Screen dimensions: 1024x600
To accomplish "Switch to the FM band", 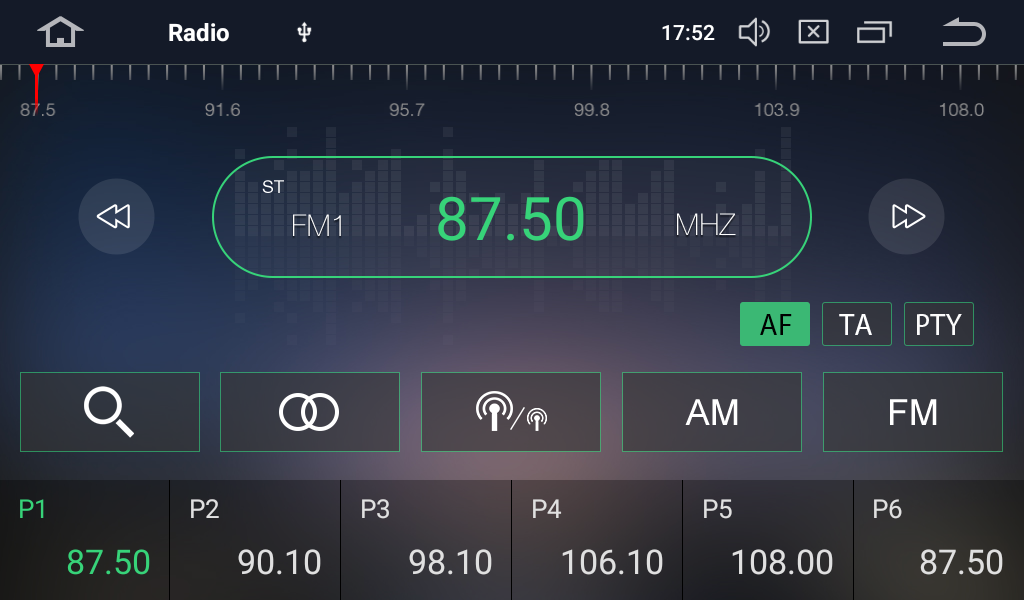I will click(x=912, y=412).
